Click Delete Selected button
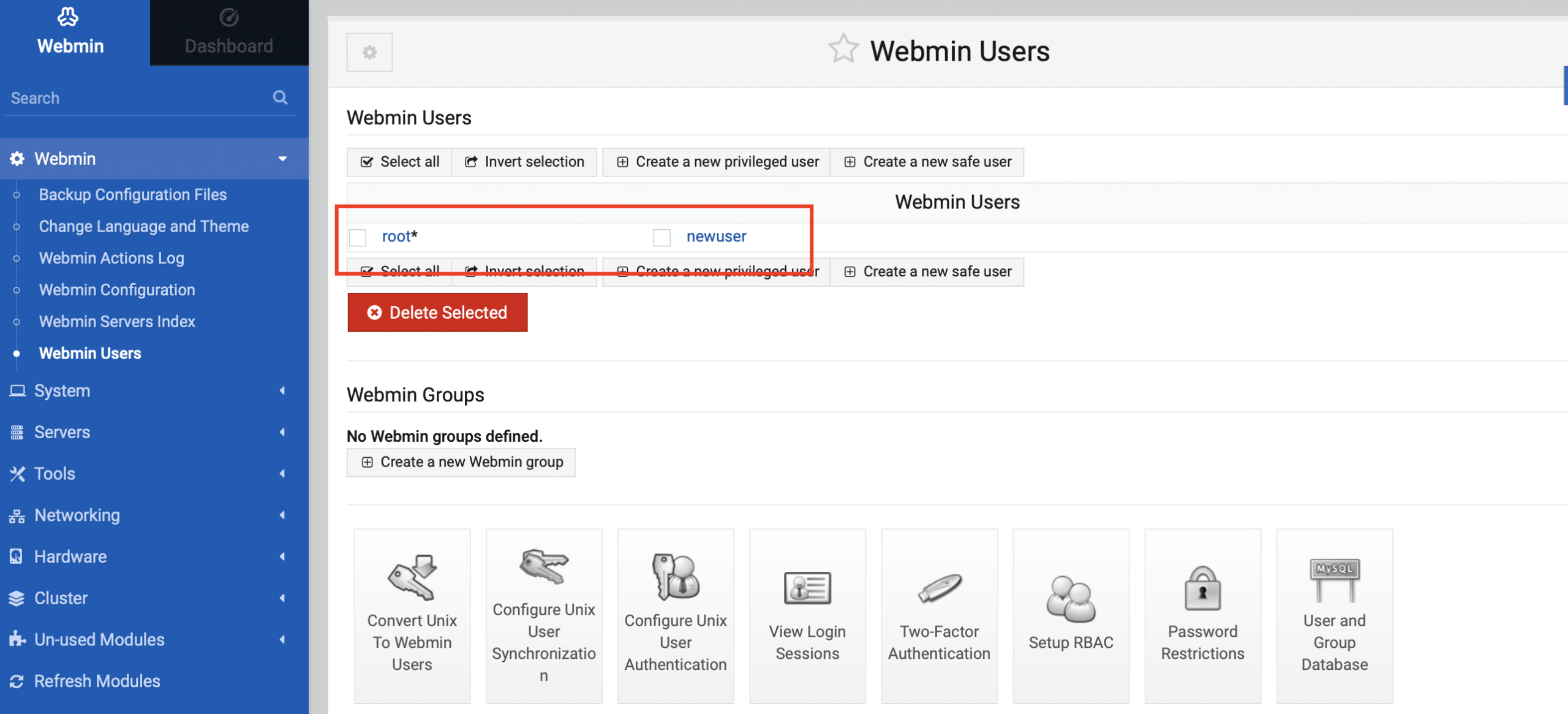 [437, 313]
